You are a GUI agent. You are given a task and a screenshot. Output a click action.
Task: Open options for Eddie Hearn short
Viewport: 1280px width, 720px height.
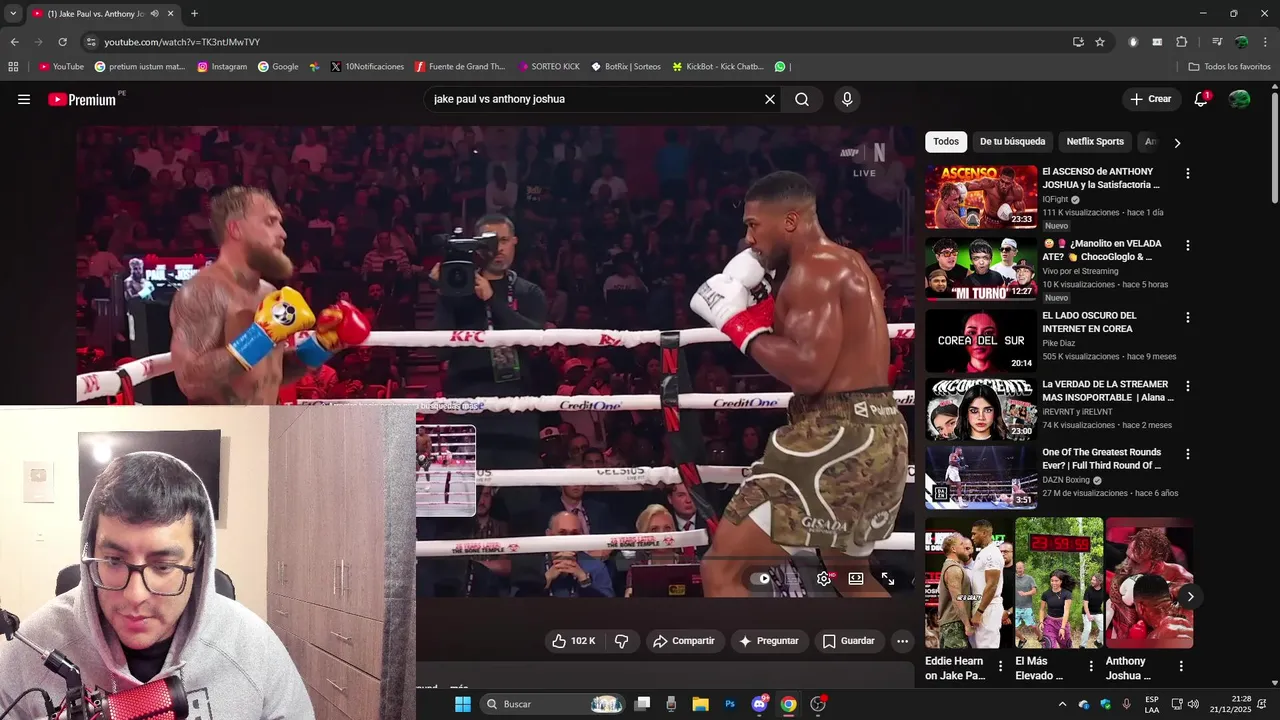point(1000,666)
